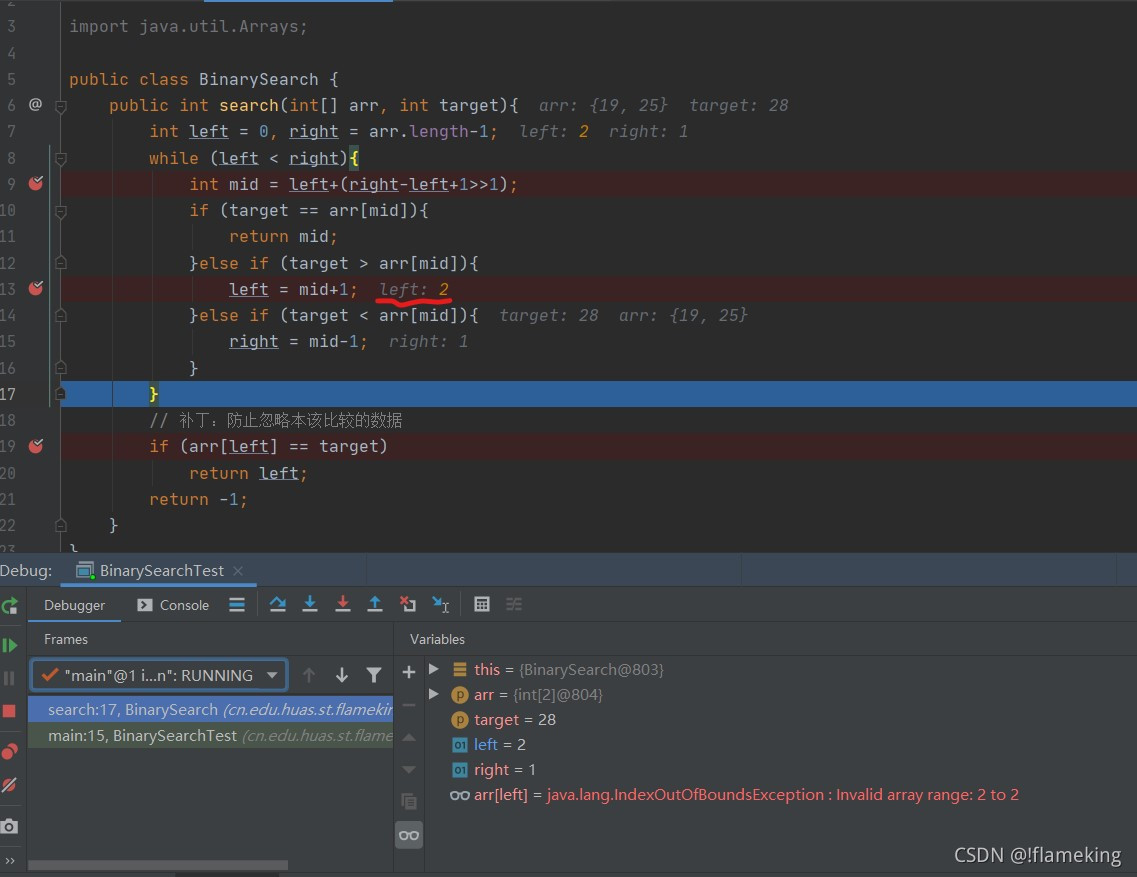Stop the debug session
This screenshot has height=877, width=1137.
tap(9, 711)
